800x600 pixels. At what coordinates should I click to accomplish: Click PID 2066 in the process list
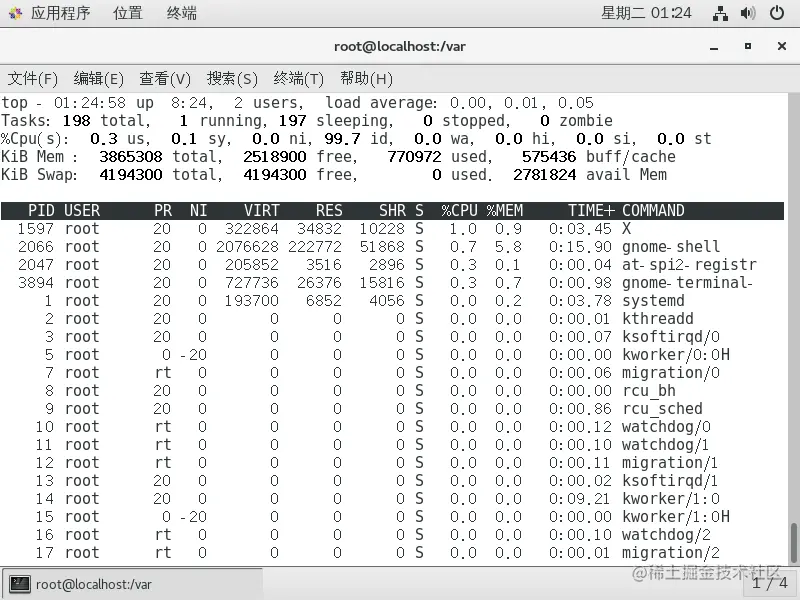(36, 247)
